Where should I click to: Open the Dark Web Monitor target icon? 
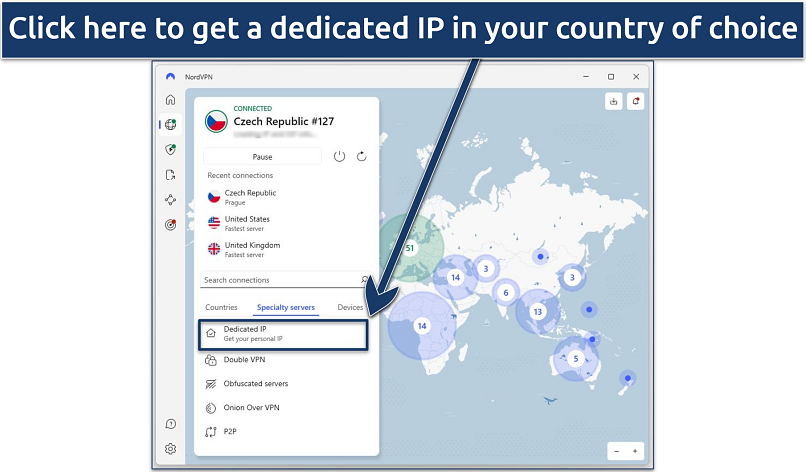coord(170,225)
